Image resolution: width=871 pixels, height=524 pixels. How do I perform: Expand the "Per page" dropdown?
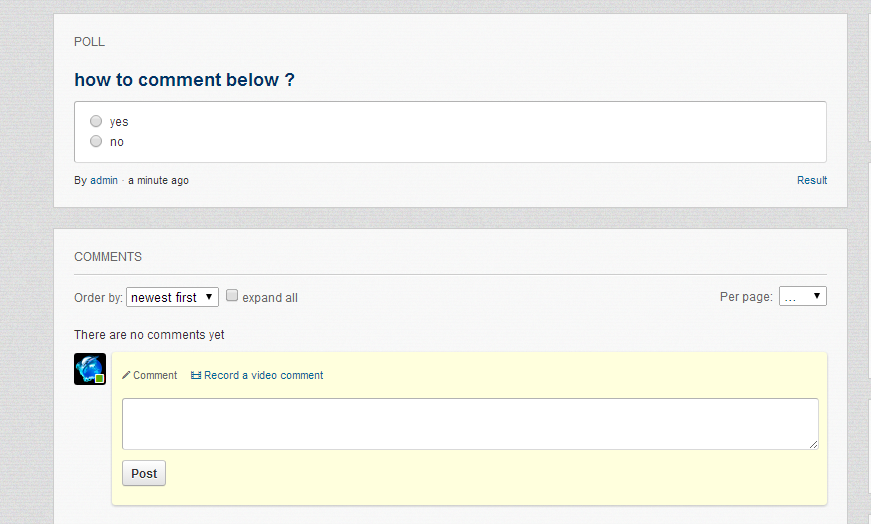(802, 296)
